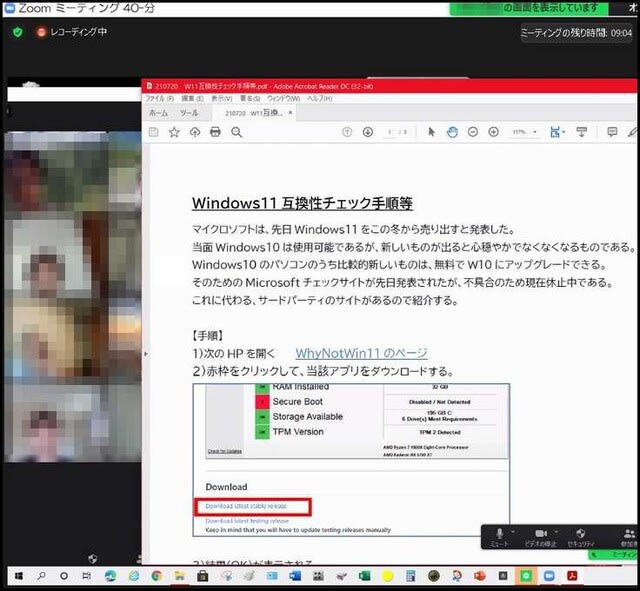The height and width of the screenshot is (591, 640).
Task: Click the cloud upload icon in Acrobat toolbar
Action: tap(195, 132)
